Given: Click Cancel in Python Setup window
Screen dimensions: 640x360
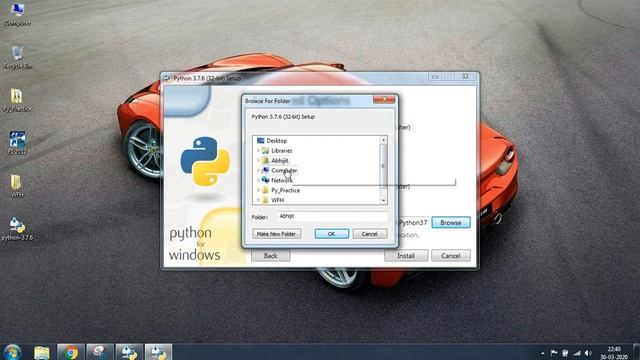Looking at the screenshot, I should tap(451, 256).
